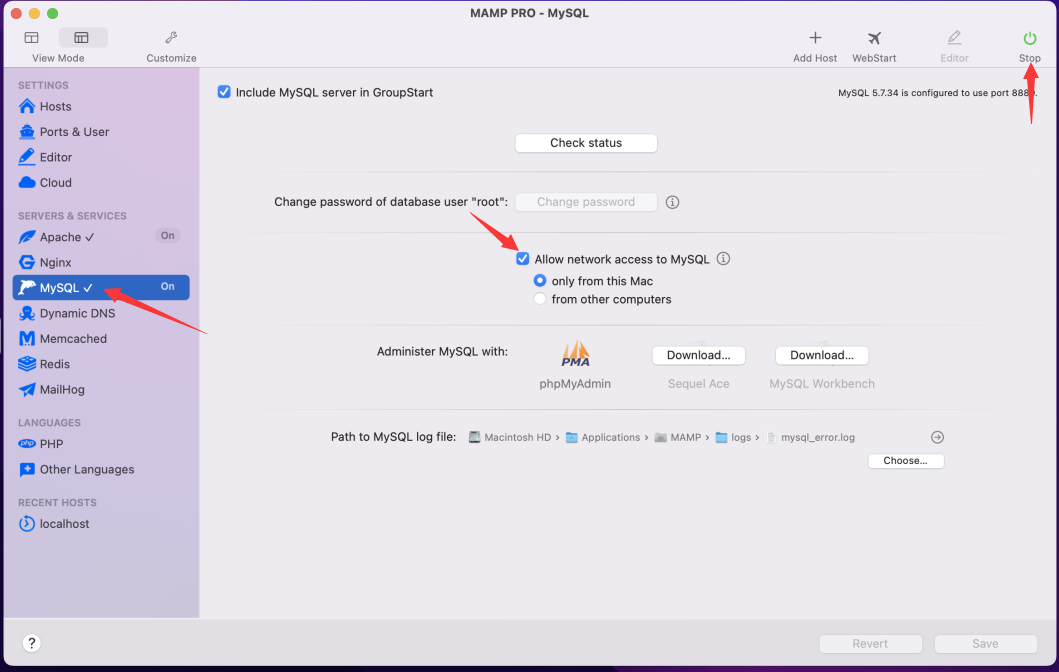The height and width of the screenshot is (672, 1059).
Task: Open the Customize toolbar tool
Action: [171, 39]
